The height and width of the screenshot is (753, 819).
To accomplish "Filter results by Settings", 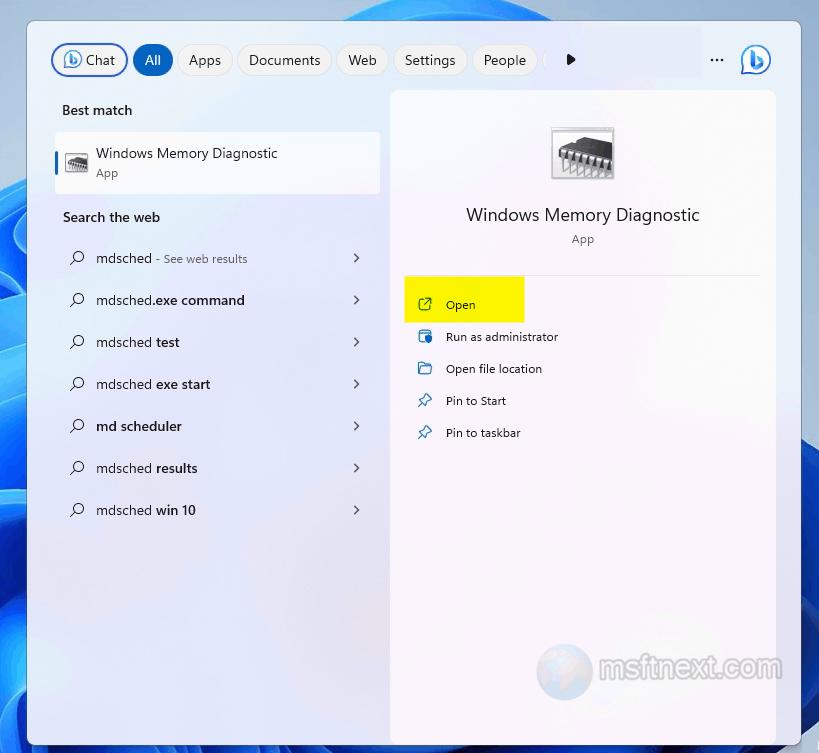I will 430,60.
